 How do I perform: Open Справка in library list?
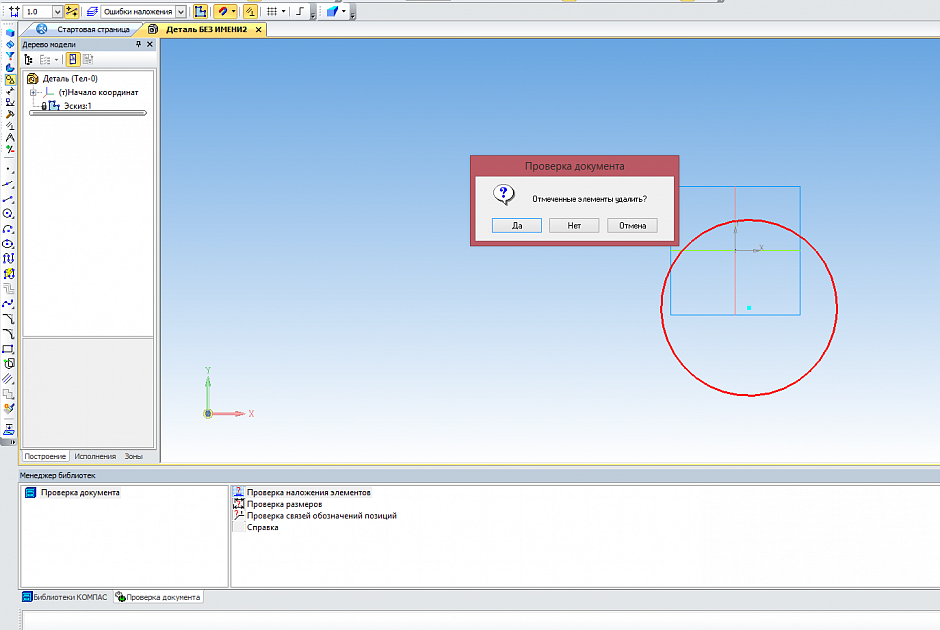tap(263, 527)
